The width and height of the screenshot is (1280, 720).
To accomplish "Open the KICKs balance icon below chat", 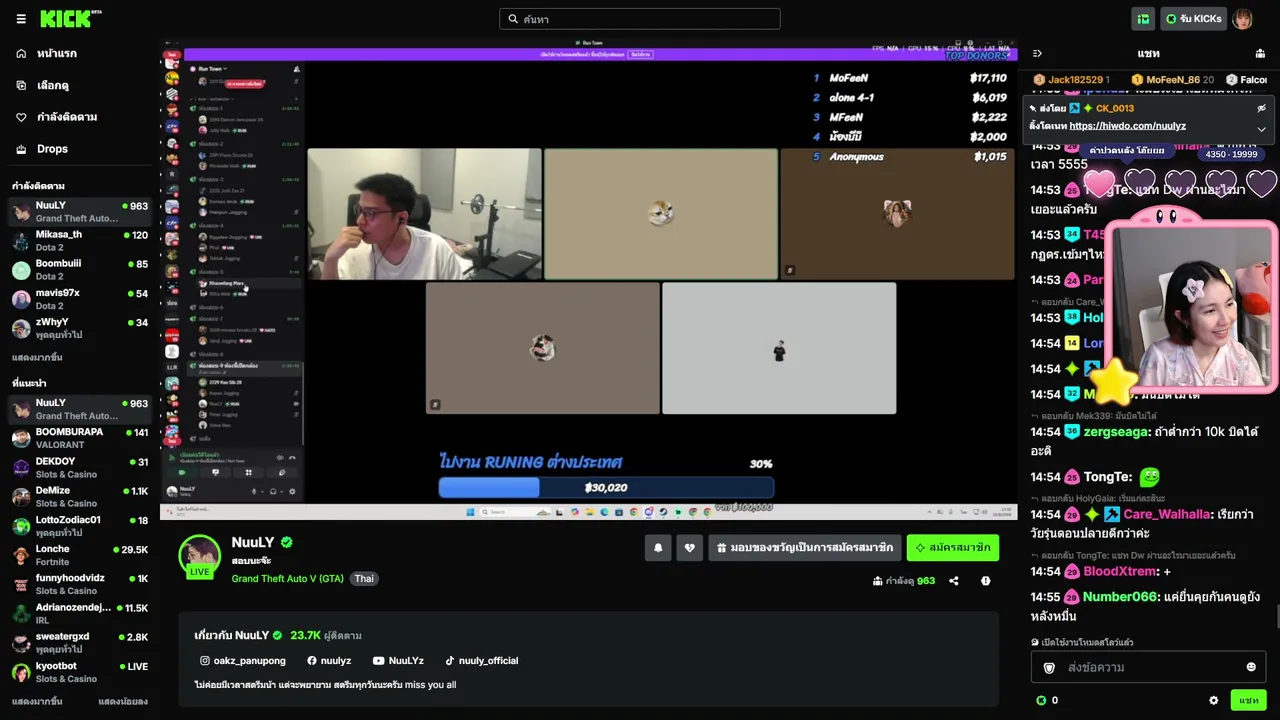I will pyautogui.click(x=1041, y=701).
